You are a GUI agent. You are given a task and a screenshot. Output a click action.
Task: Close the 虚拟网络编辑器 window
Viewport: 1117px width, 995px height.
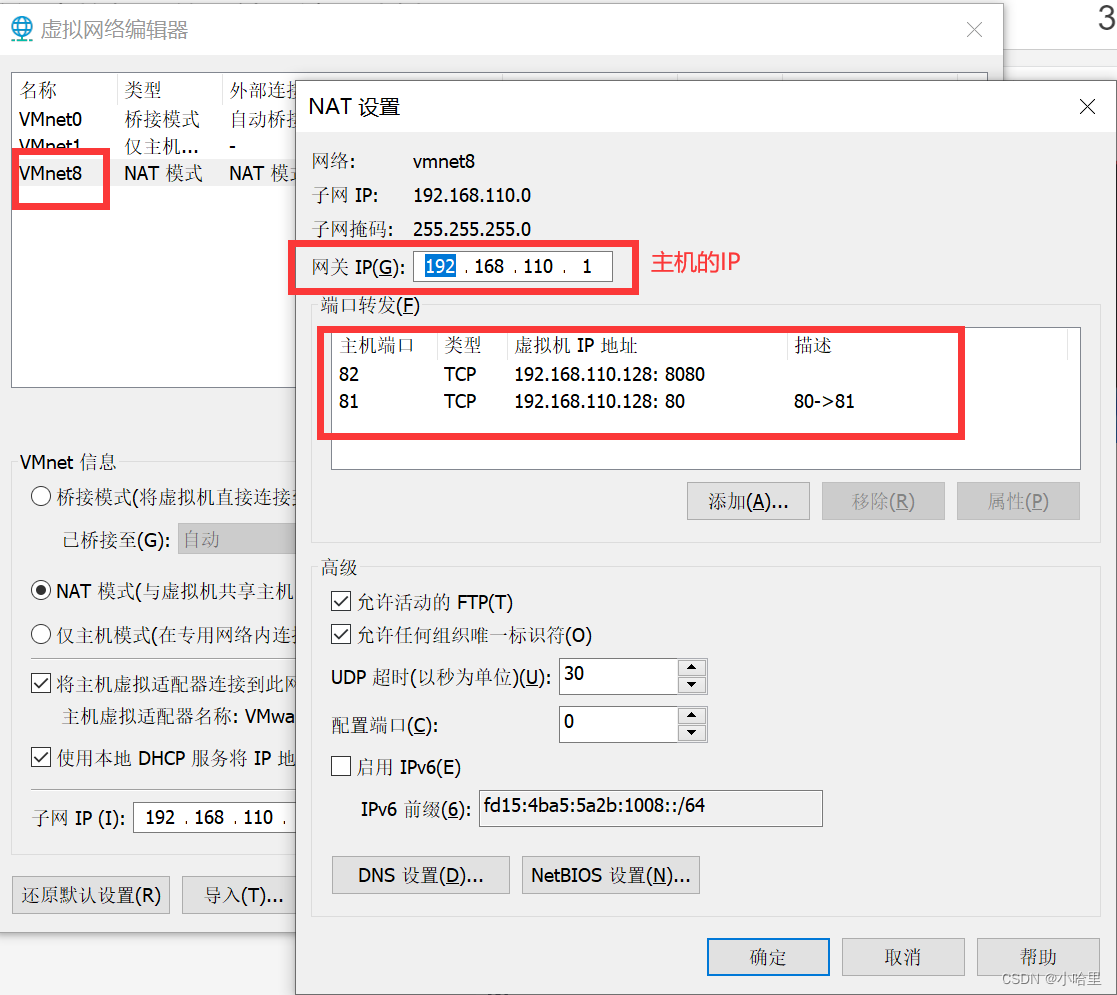tap(974, 29)
